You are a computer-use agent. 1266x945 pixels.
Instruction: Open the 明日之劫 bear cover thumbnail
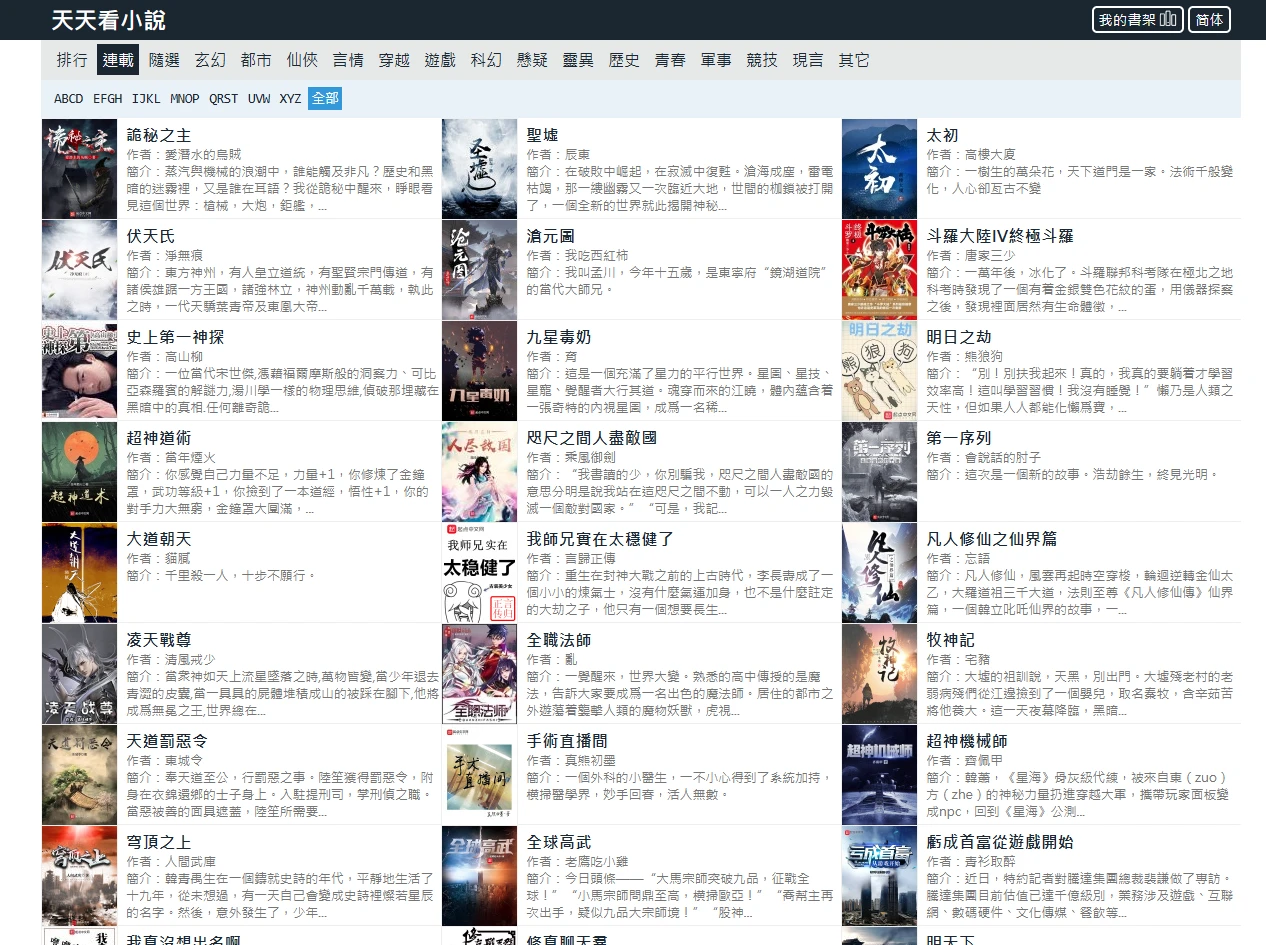click(879, 371)
